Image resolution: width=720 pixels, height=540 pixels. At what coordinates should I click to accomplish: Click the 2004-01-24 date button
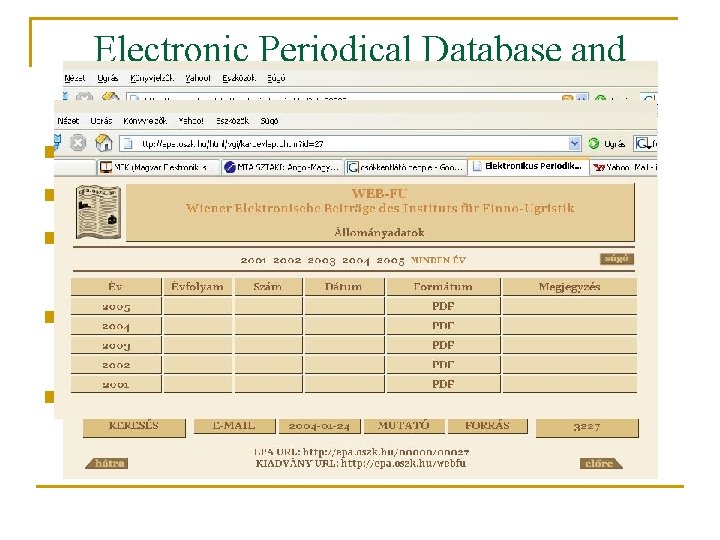click(x=320, y=426)
